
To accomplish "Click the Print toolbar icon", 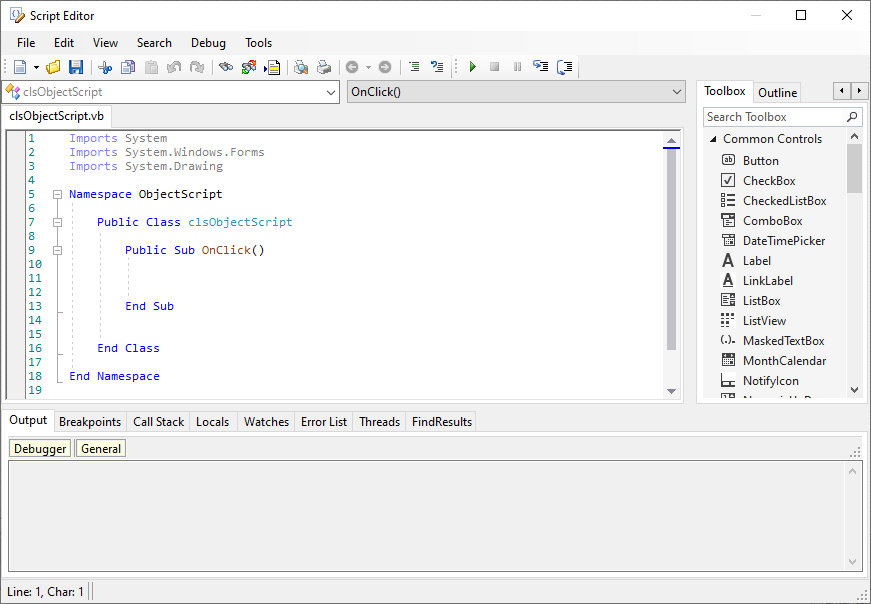I will pos(323,67).
